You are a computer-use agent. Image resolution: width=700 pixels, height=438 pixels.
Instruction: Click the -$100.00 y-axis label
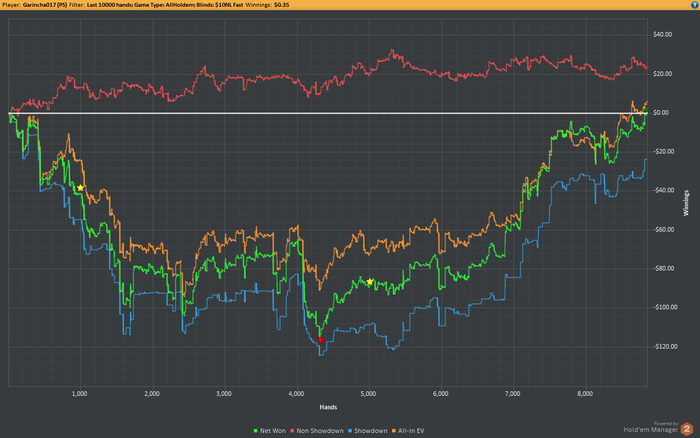(x=665, y=308)
